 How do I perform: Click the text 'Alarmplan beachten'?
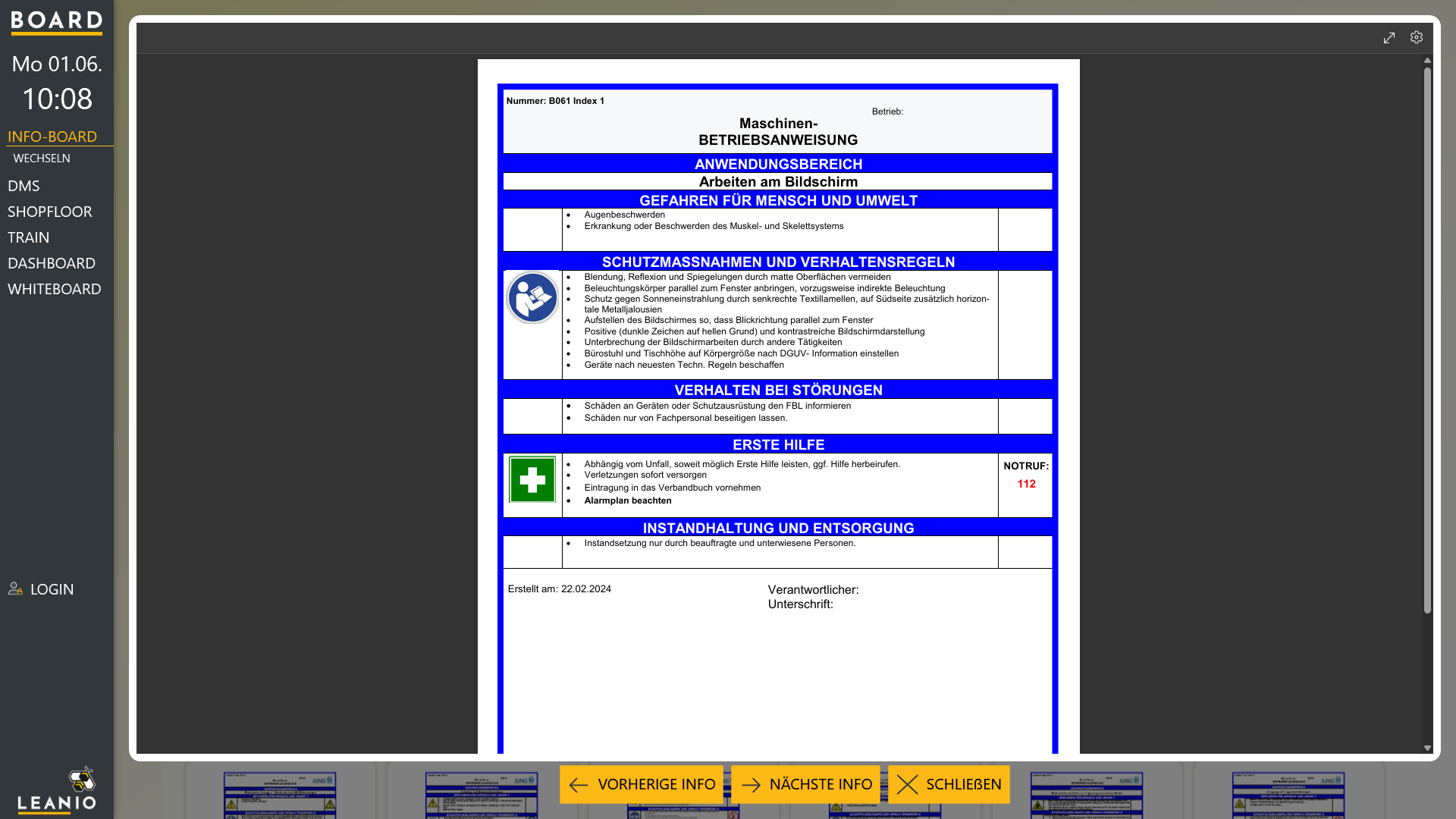tap(627, 500)
